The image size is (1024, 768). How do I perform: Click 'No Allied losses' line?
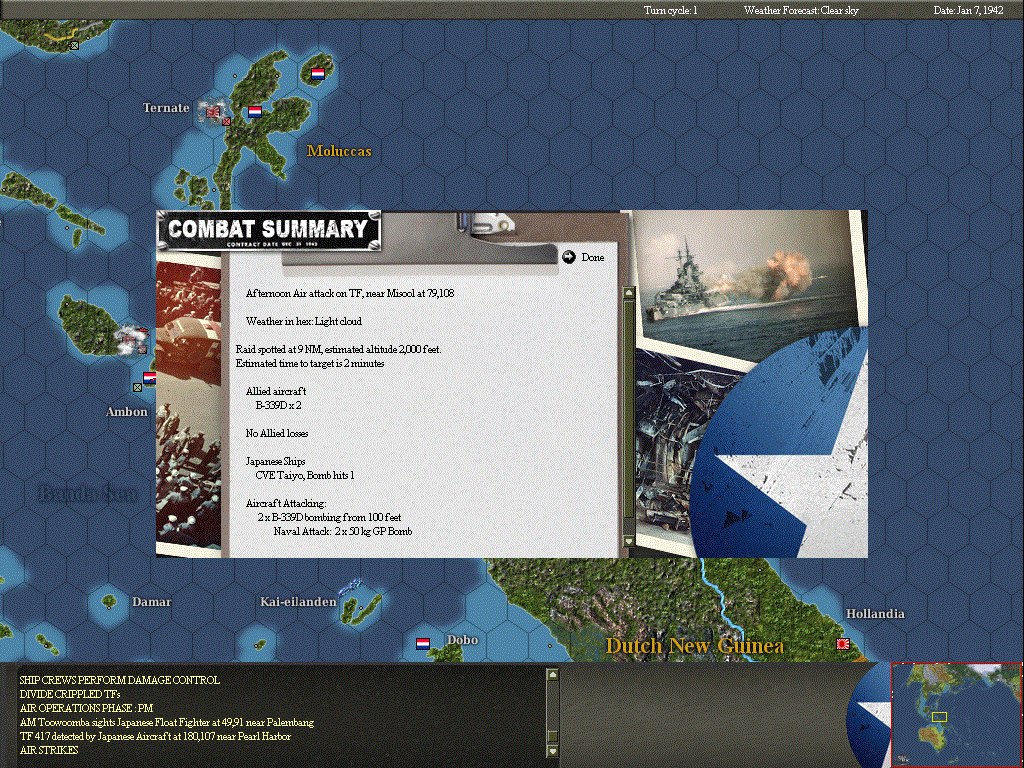click(276, 433)
